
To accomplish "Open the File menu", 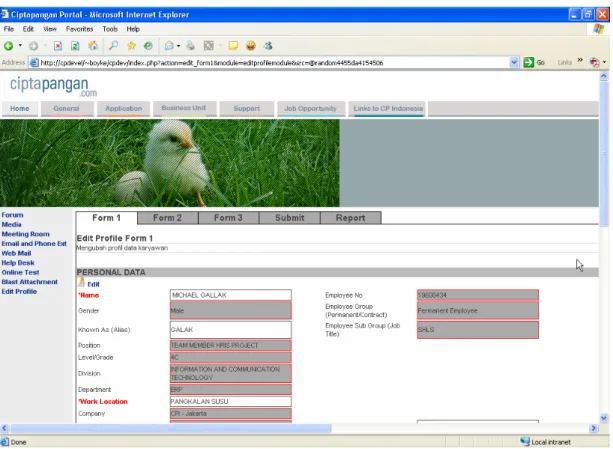I will click(x=9, y=29).
